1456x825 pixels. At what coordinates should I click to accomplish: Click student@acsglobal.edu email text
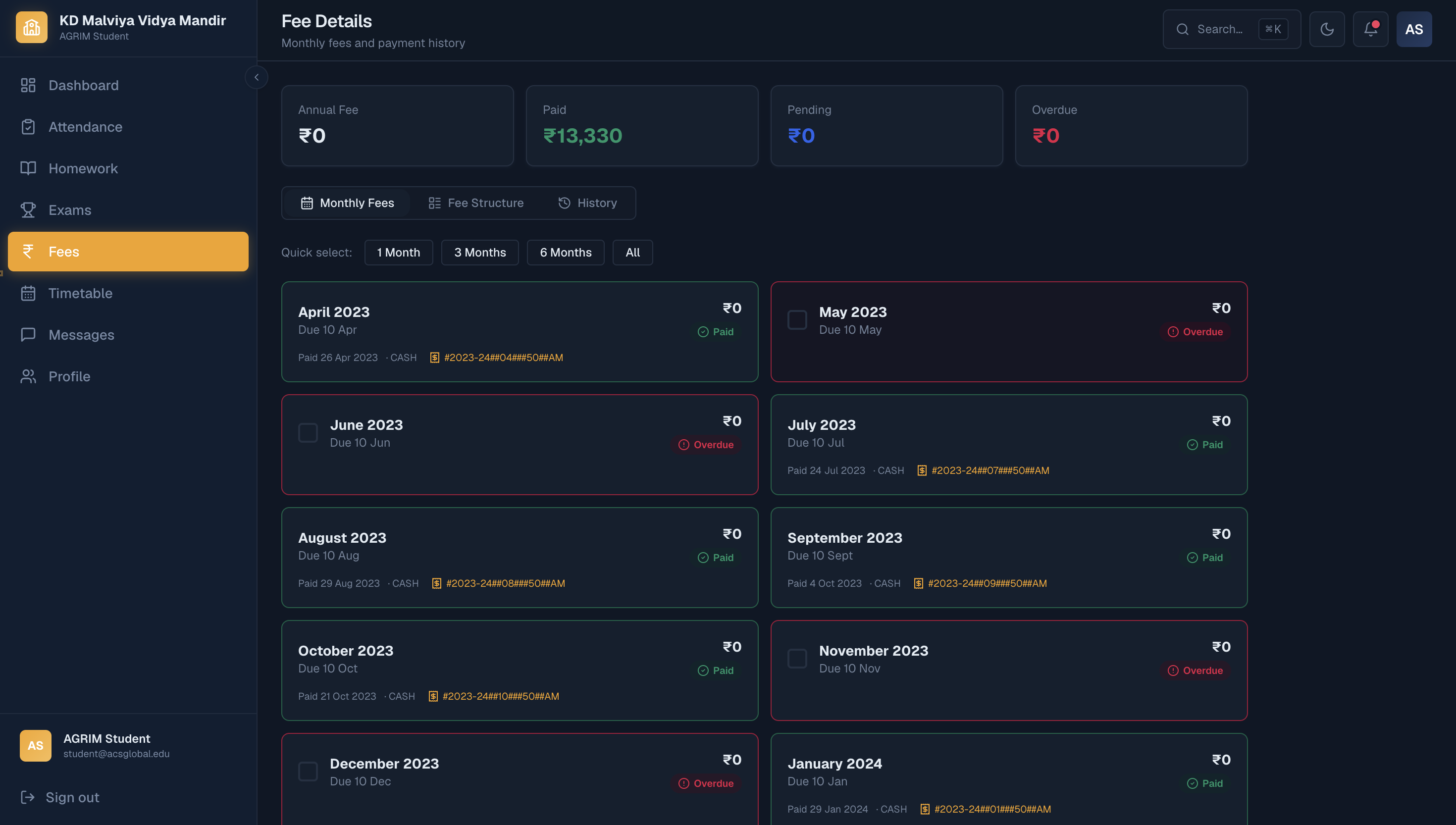point(116,754)
